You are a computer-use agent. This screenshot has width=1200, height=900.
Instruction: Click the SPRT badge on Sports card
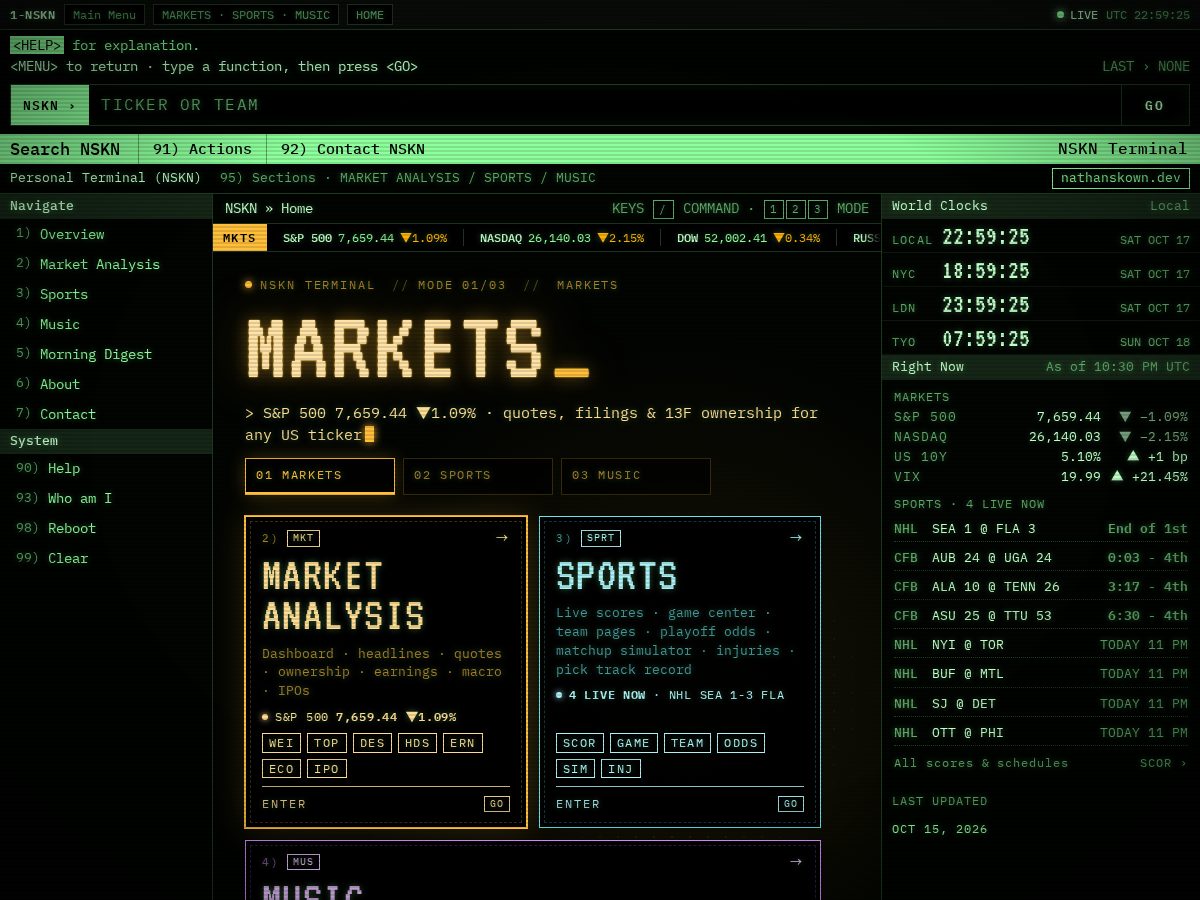click(601, 538)
